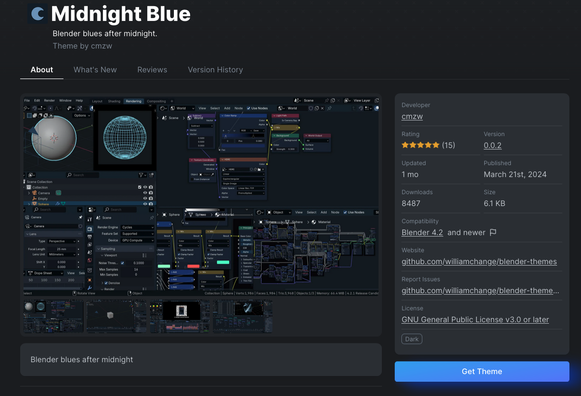Click the "Midnight Blue" page title
The width and height of the screenshot is (581, 396).
(121, 14)
